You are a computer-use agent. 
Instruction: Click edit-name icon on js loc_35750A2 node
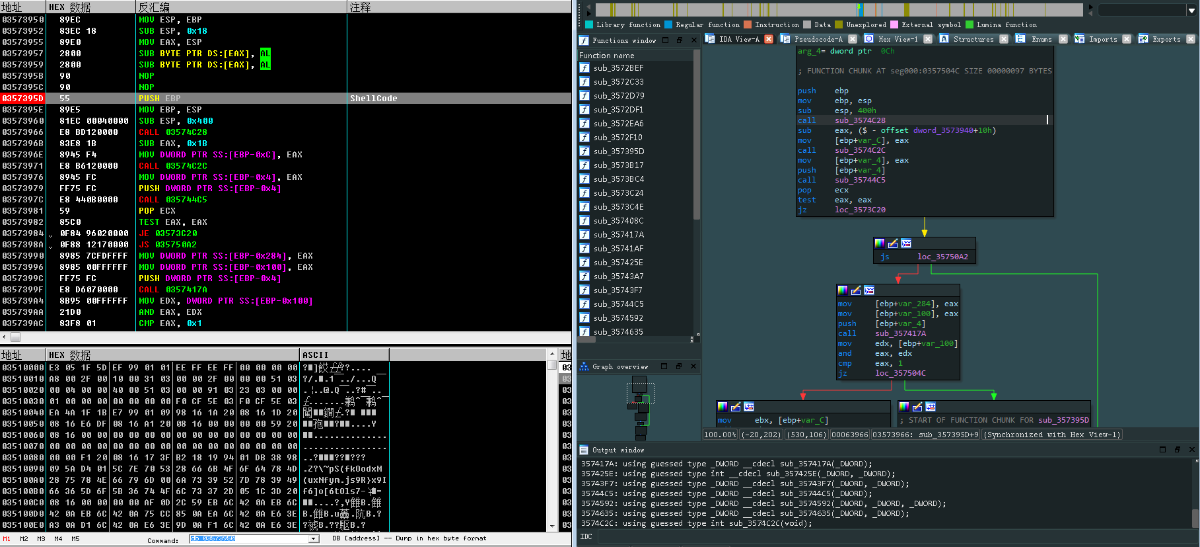click(x=893, y=243)
